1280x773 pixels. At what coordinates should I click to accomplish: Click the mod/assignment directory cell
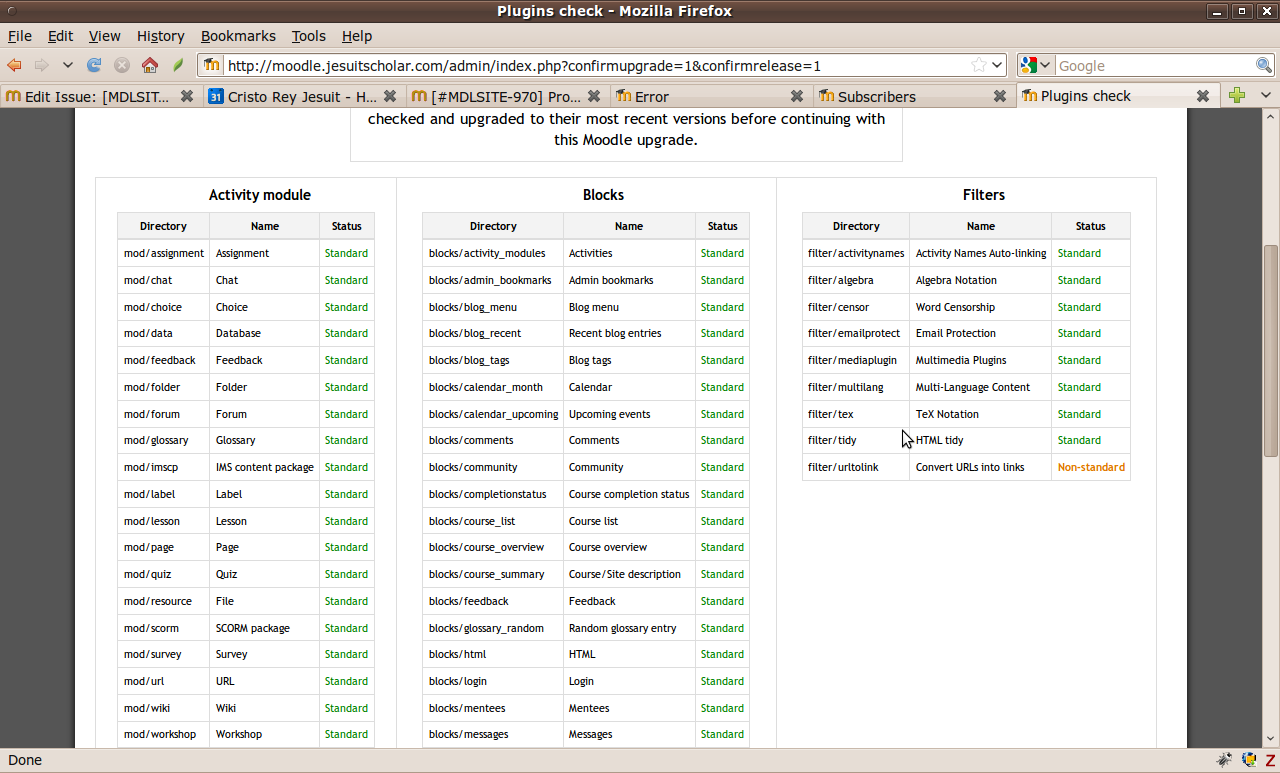[x=164, y=254]
